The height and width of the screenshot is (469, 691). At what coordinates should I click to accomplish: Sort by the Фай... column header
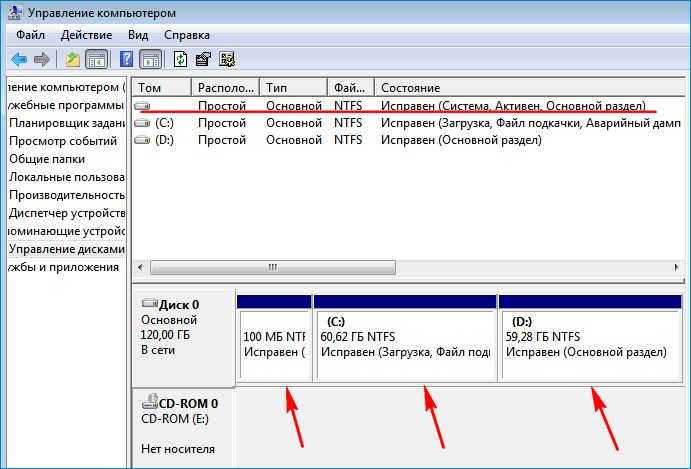pyautogui.click(x=351, y=87)
